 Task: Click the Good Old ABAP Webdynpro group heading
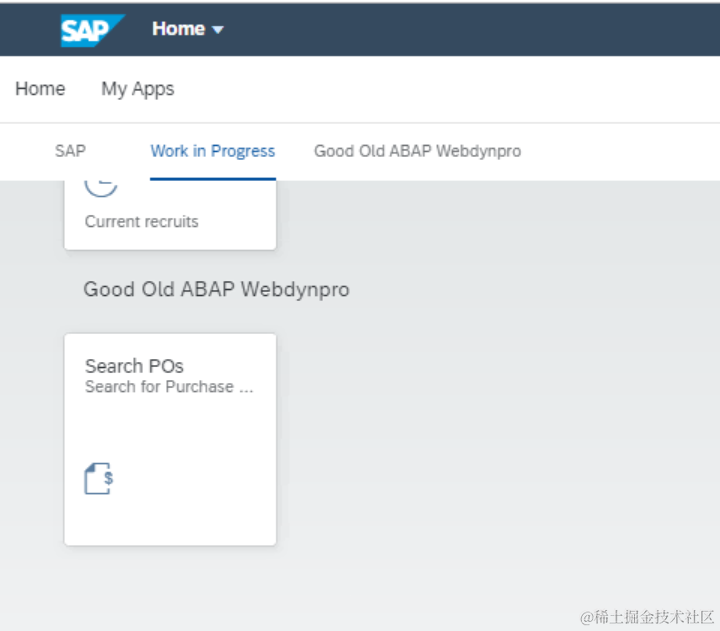(216, 290)
